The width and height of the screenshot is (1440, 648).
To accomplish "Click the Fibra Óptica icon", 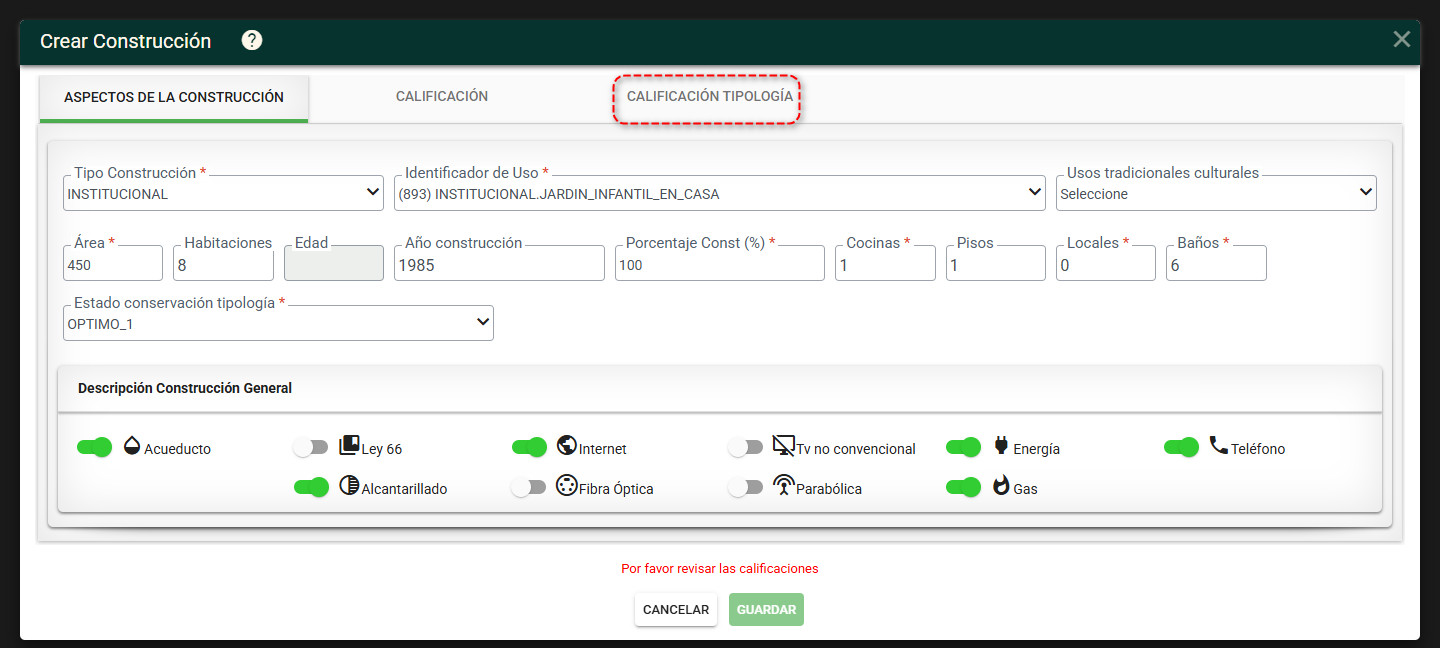I will 567,487.
